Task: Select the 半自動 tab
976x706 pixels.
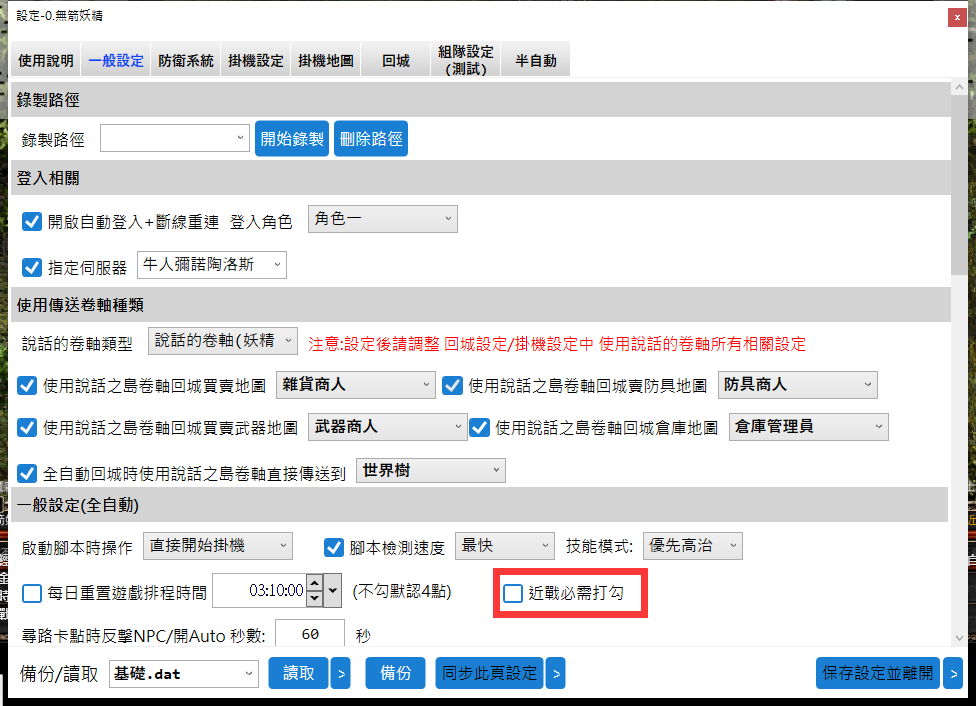Action: tap(535, 60)
